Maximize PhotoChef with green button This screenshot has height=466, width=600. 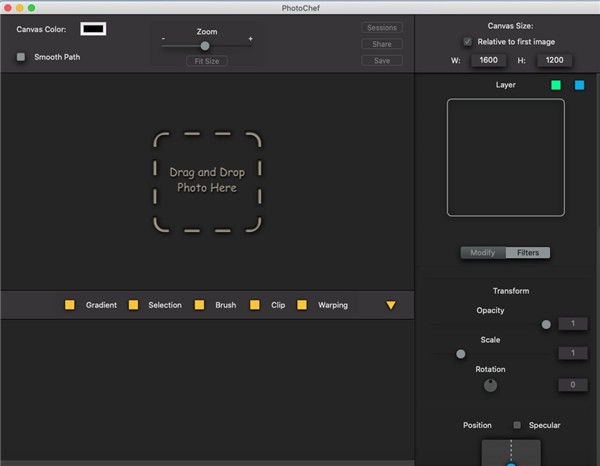click(x=31, y=8)
